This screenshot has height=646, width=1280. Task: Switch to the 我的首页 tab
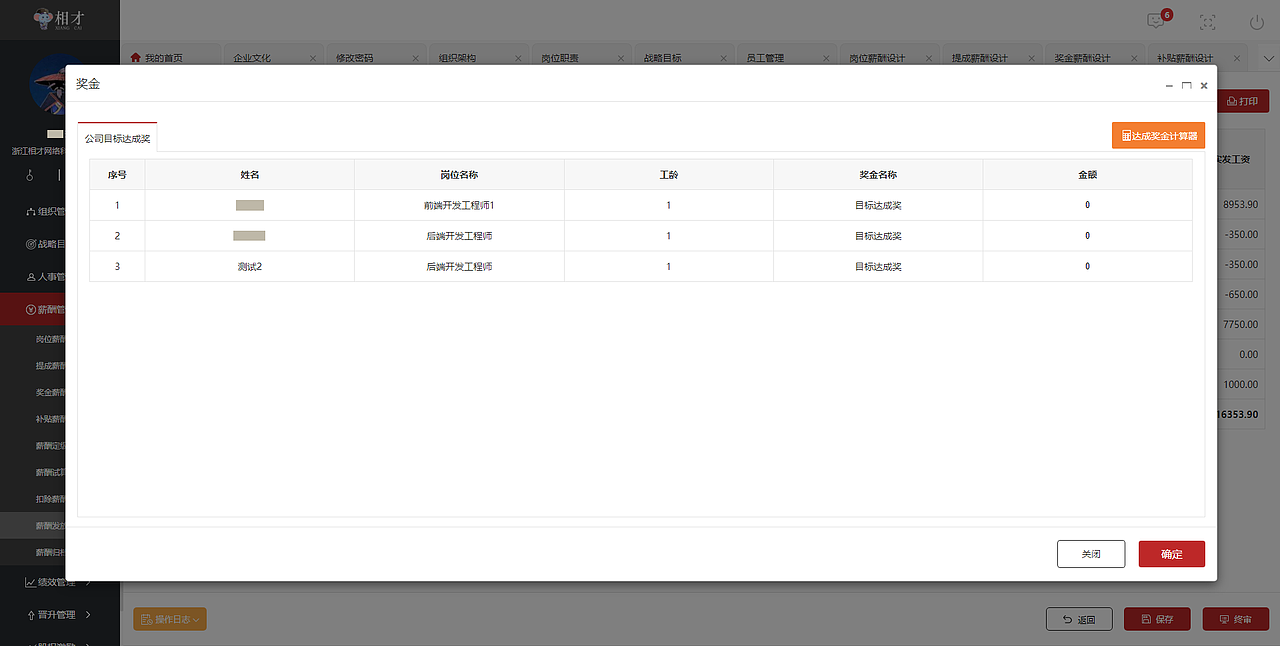[166, 58]
